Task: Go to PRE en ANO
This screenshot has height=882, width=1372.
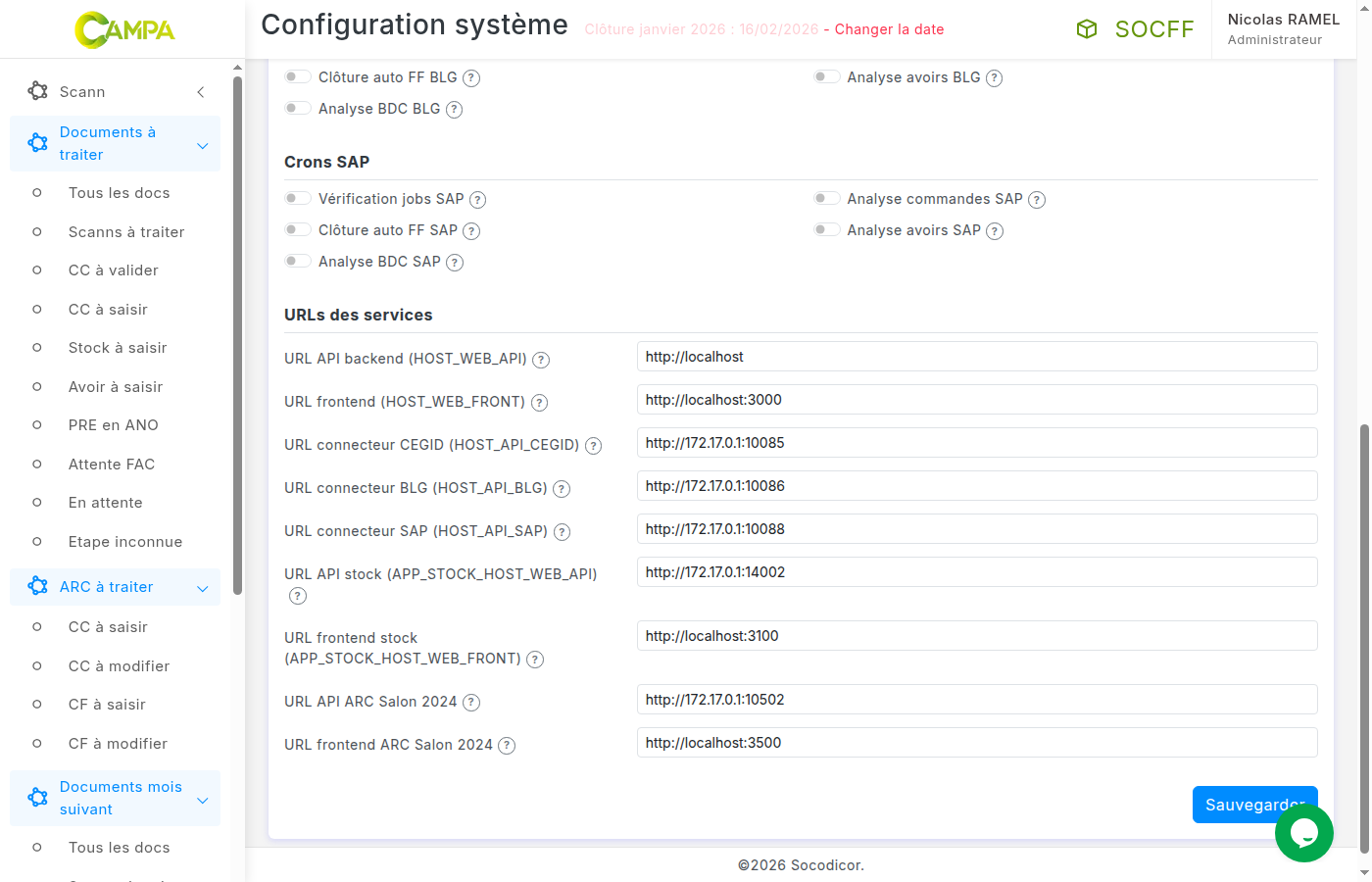Action: coord(115,425)
